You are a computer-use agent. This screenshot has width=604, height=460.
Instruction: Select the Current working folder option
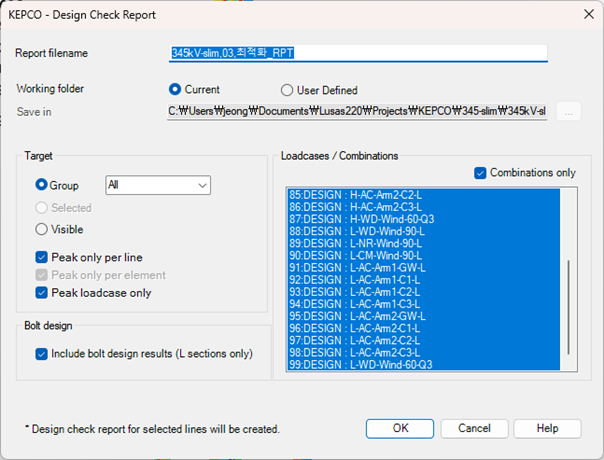click(x=176, y=89)
